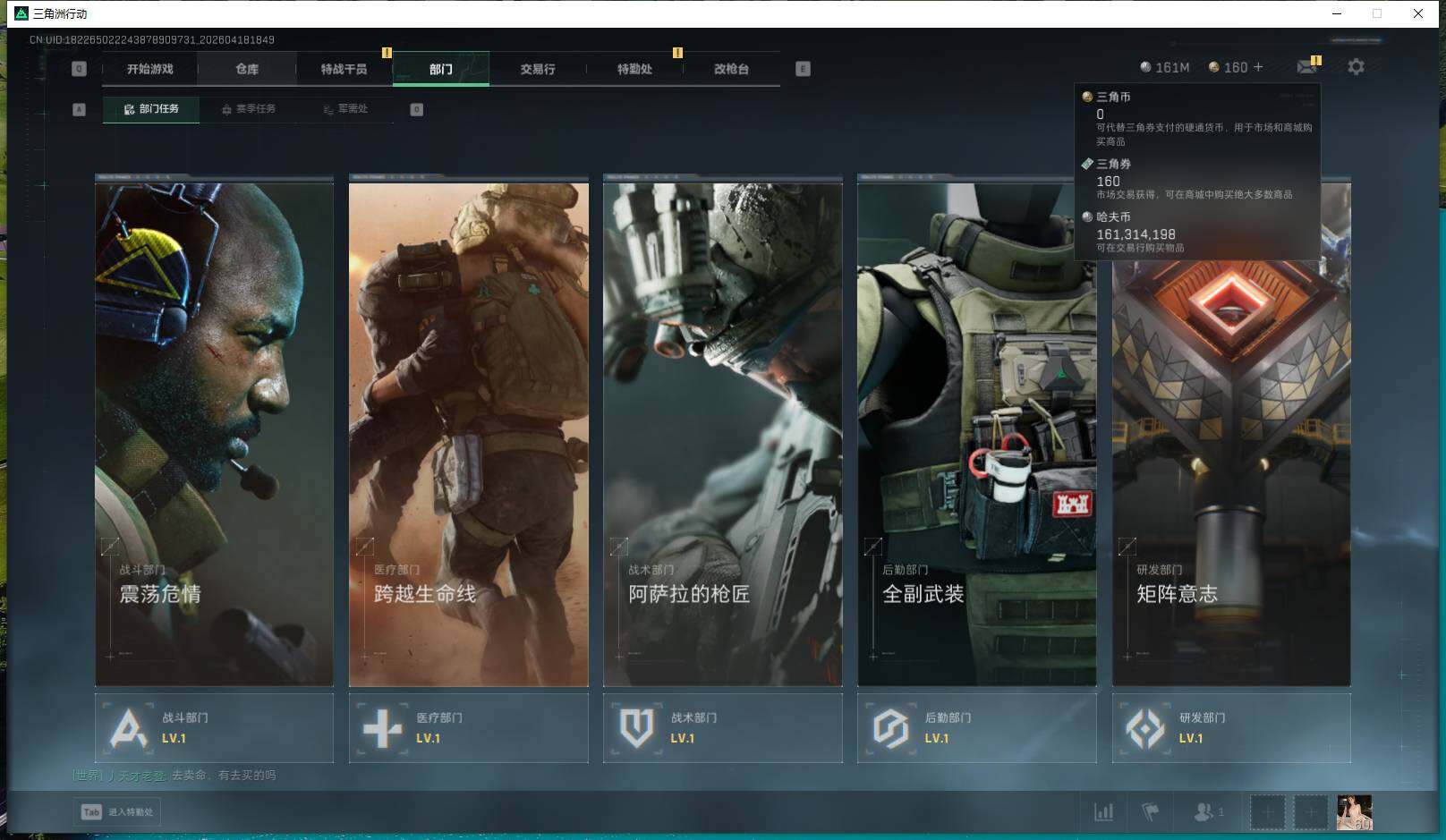Open the 改枪台 tab
This screenshot has width=1446, height=840.
(x=731, y=69)
